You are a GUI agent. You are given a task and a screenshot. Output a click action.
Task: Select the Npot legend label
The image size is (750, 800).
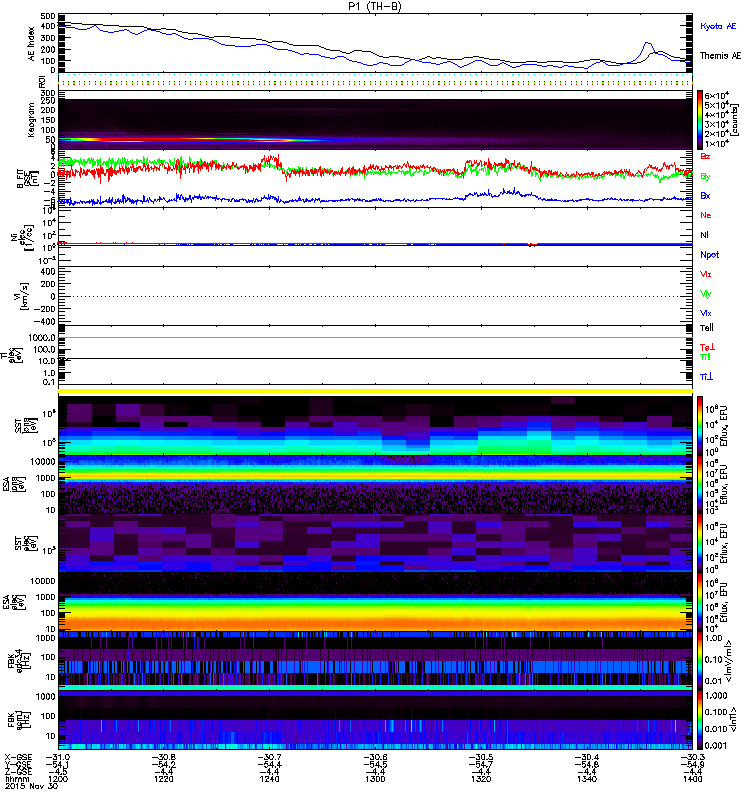click(708, 254)
